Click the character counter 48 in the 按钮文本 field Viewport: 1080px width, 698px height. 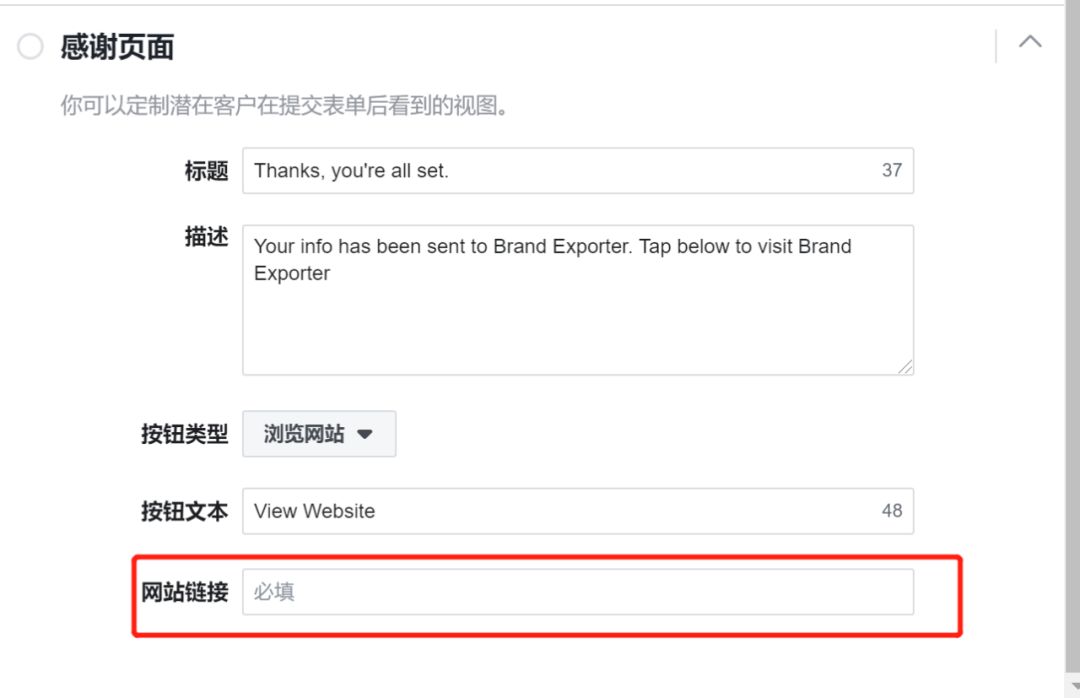click(892, 511)
